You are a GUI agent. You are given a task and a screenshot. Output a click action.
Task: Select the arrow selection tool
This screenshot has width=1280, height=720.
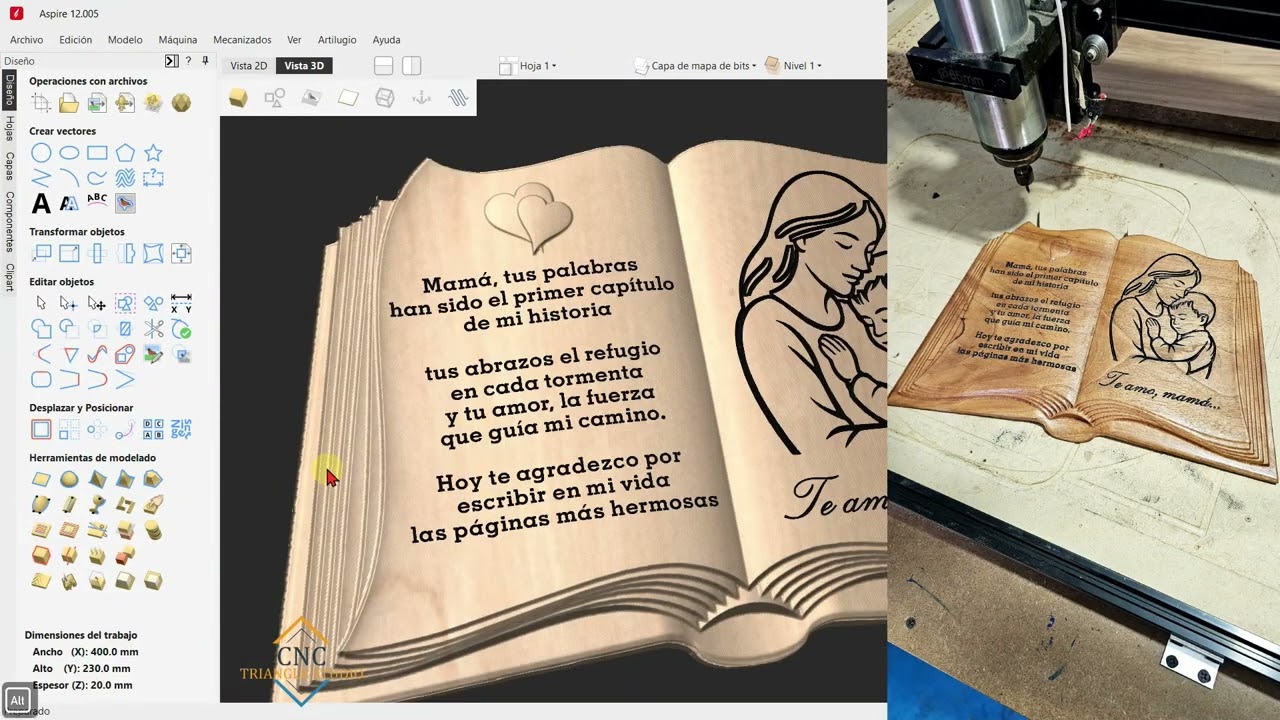click(41, 303)
